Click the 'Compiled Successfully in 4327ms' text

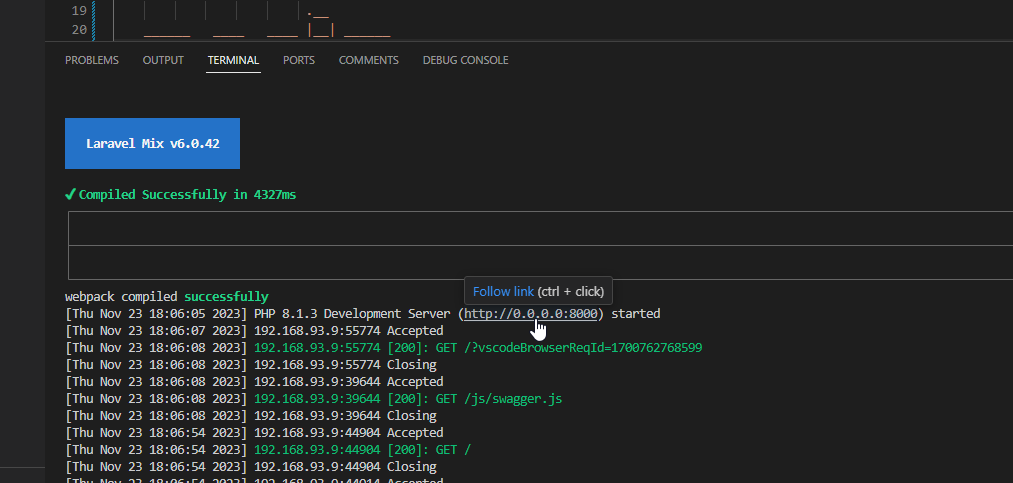pos(187,195)
